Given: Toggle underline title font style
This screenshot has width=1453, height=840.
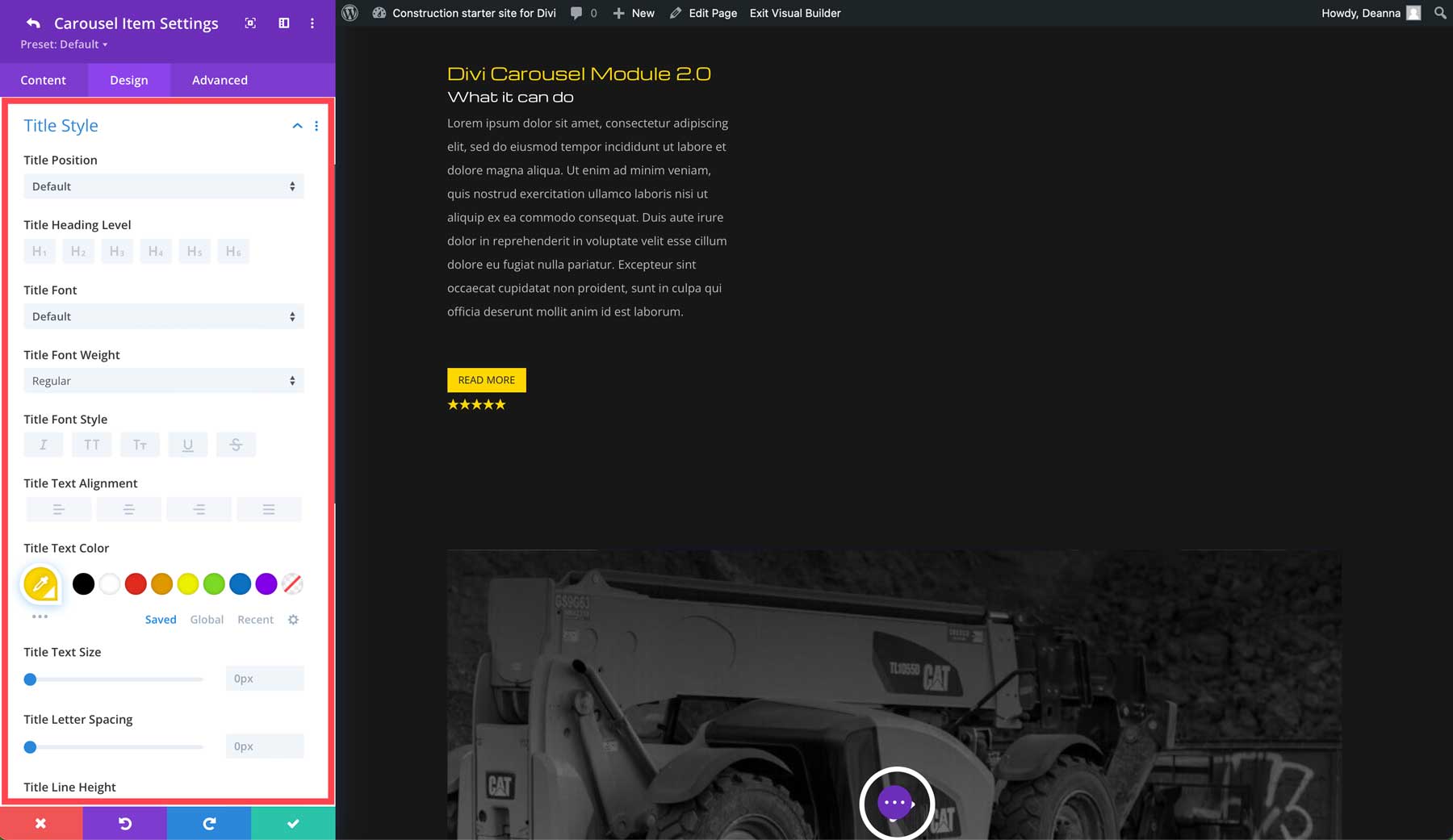Looking at the screenshot, I should pyautogui.click(x=187, y=445).
